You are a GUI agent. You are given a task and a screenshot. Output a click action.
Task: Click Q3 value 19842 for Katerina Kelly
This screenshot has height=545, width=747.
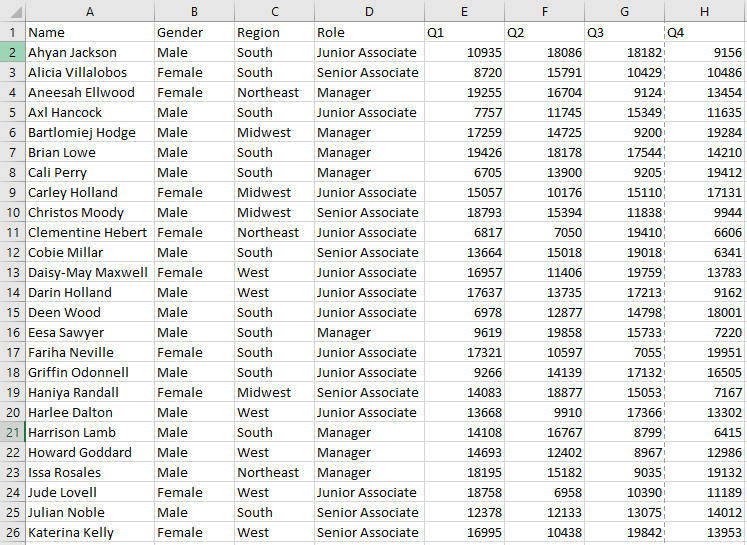coord(625,532)
